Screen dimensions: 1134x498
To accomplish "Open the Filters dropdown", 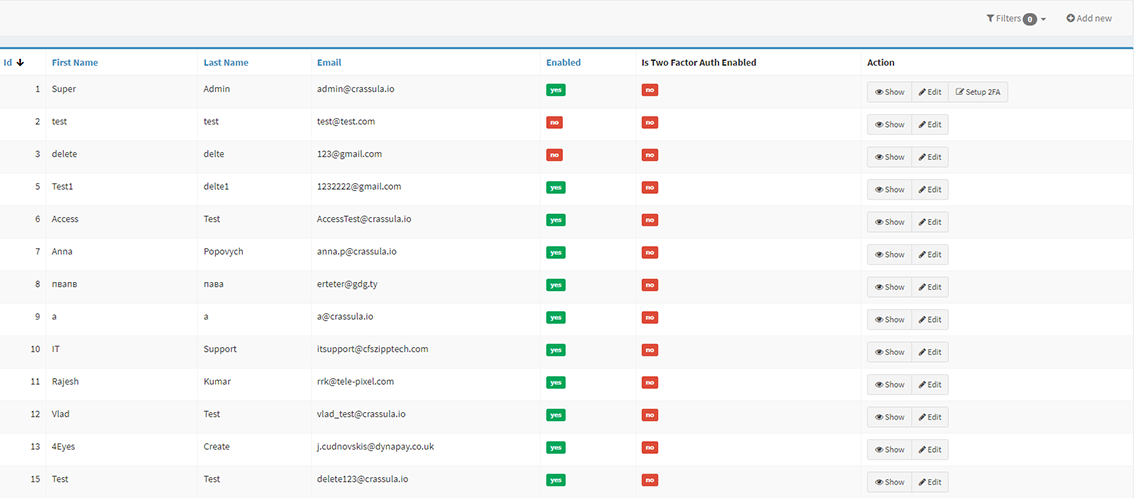I will point(1016,18).
